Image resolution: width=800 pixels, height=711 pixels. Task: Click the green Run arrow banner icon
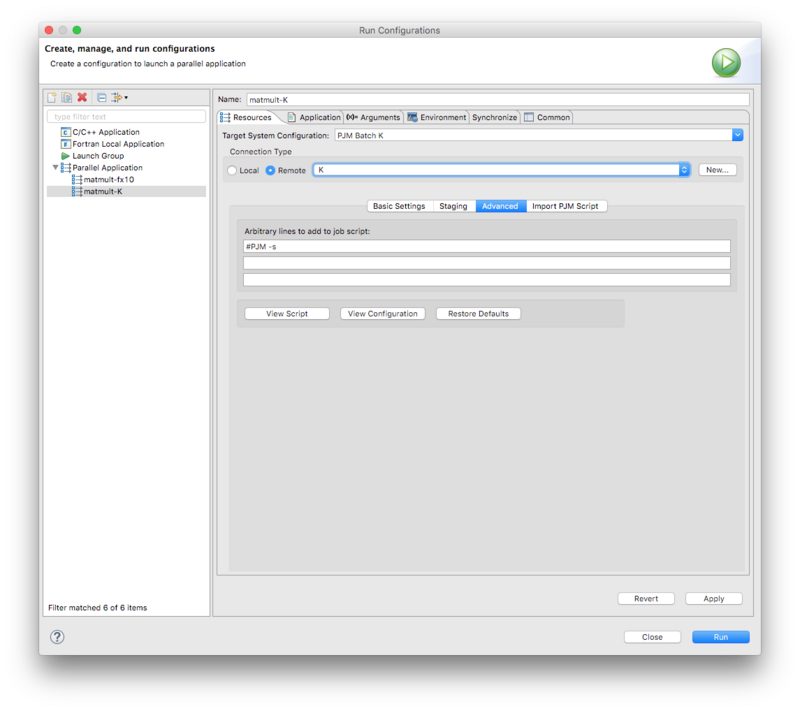pyautogui.click(x=726, y=63)
